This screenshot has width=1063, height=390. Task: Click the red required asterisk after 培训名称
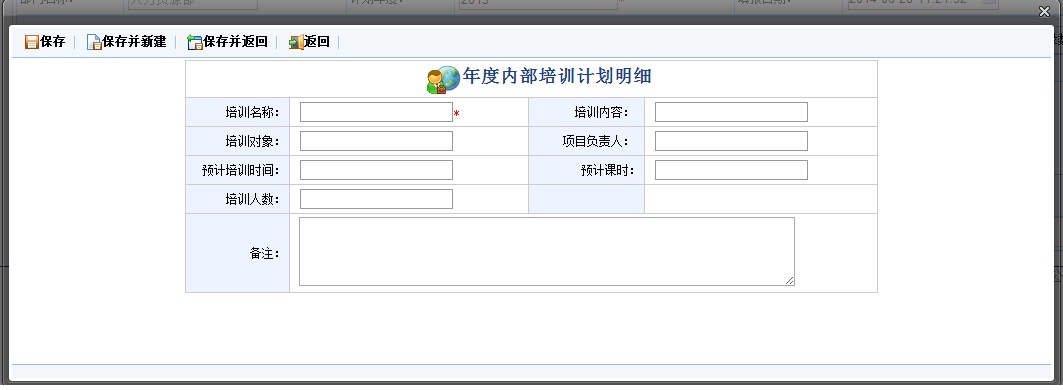tap(457, 114)
